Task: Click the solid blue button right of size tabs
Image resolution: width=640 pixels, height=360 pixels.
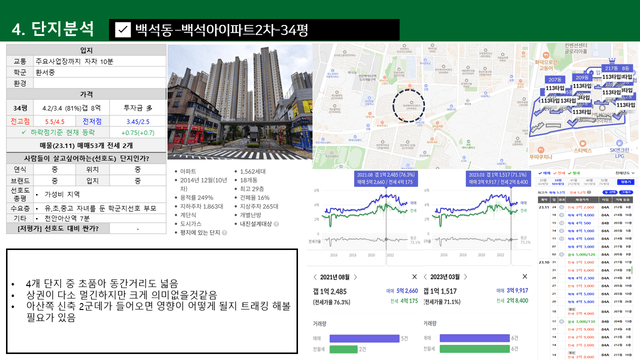Action: (x=625, y=182)
